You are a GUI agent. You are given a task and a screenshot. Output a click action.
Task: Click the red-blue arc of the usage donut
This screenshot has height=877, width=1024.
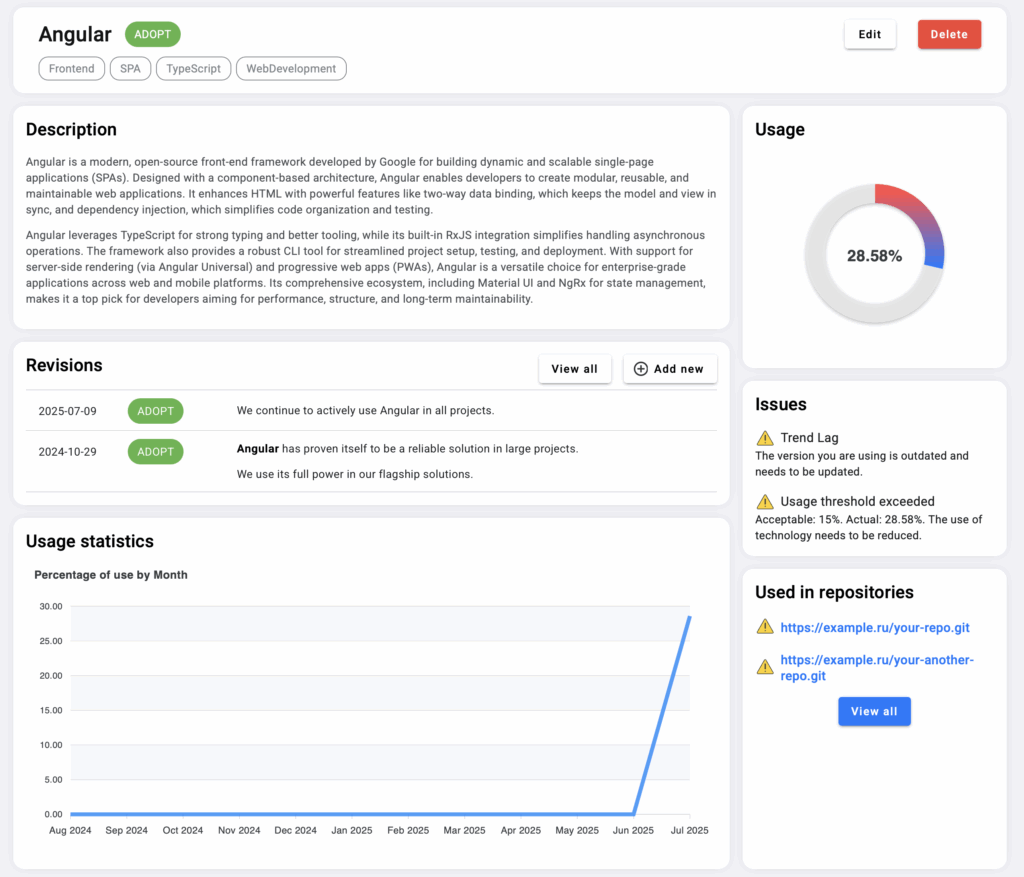921,219
